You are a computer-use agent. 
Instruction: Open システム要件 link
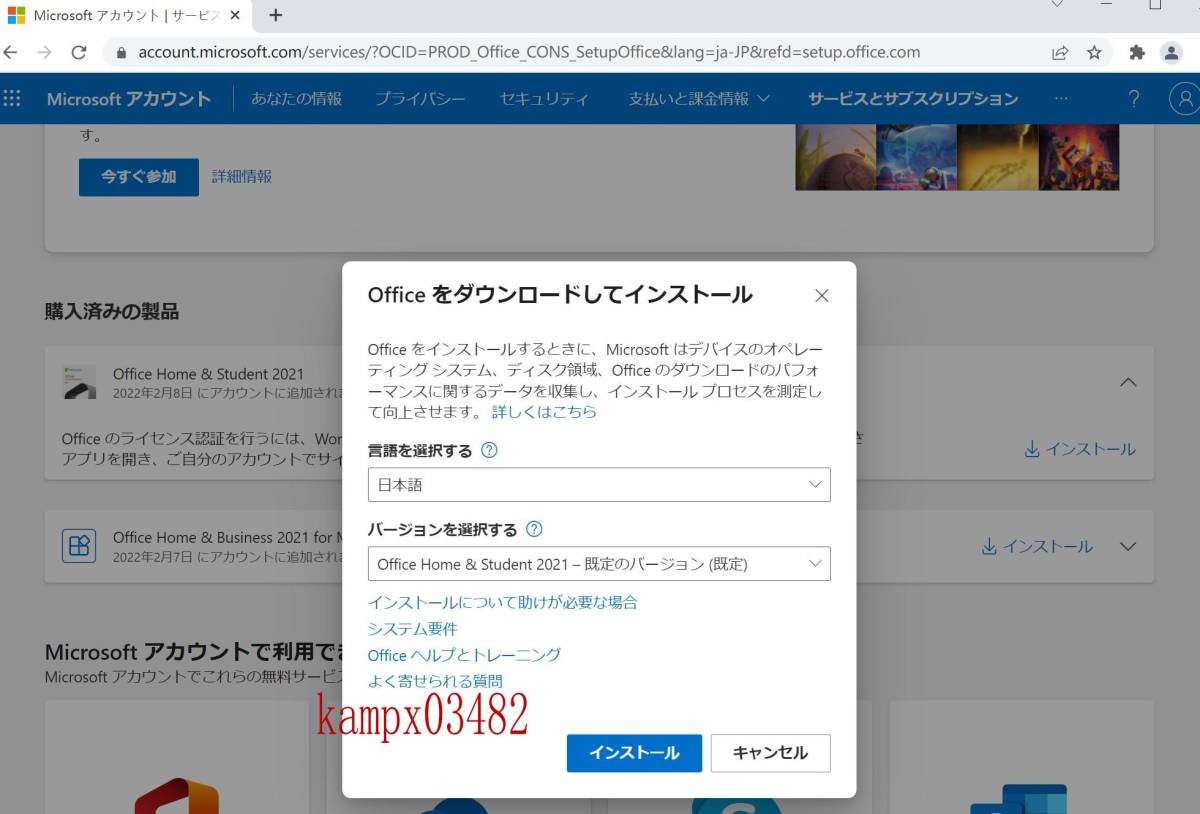[413, 629]
